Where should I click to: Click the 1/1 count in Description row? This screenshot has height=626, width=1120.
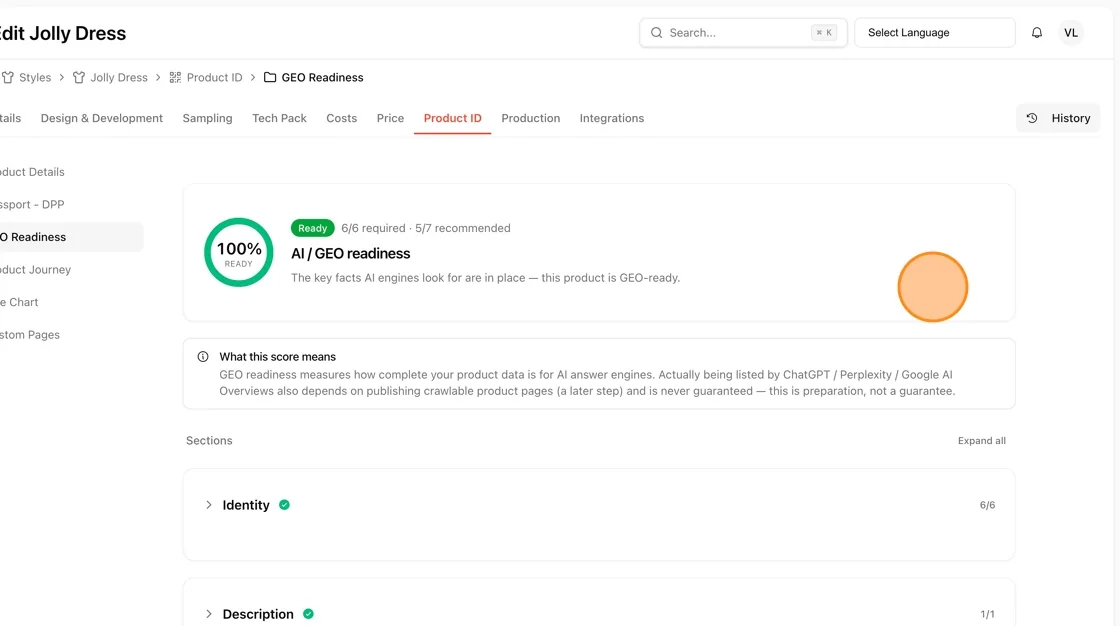pyautogui.click(x=987, y=615)
